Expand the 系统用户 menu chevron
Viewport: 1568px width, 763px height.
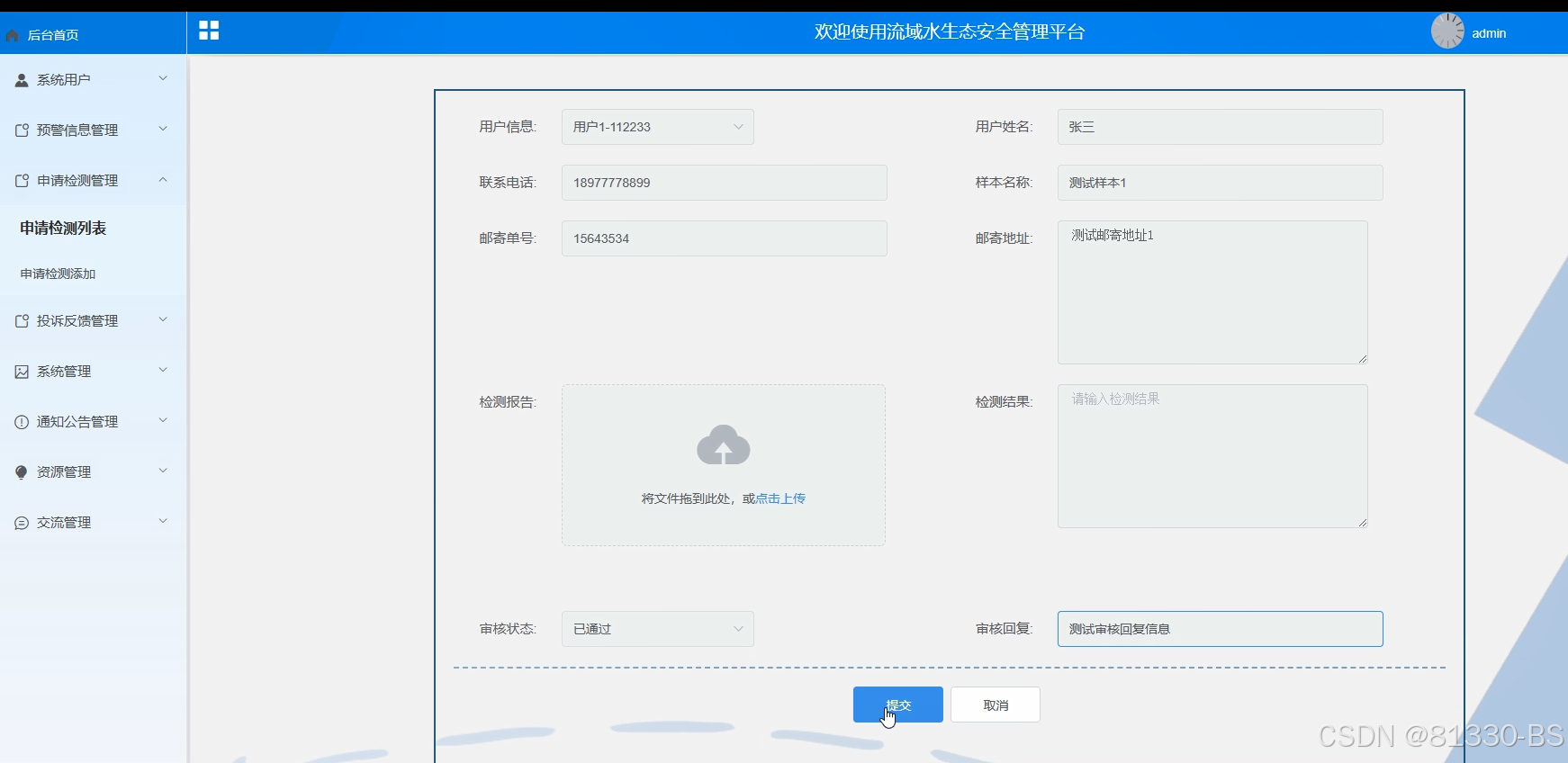(x=163, y=78)
